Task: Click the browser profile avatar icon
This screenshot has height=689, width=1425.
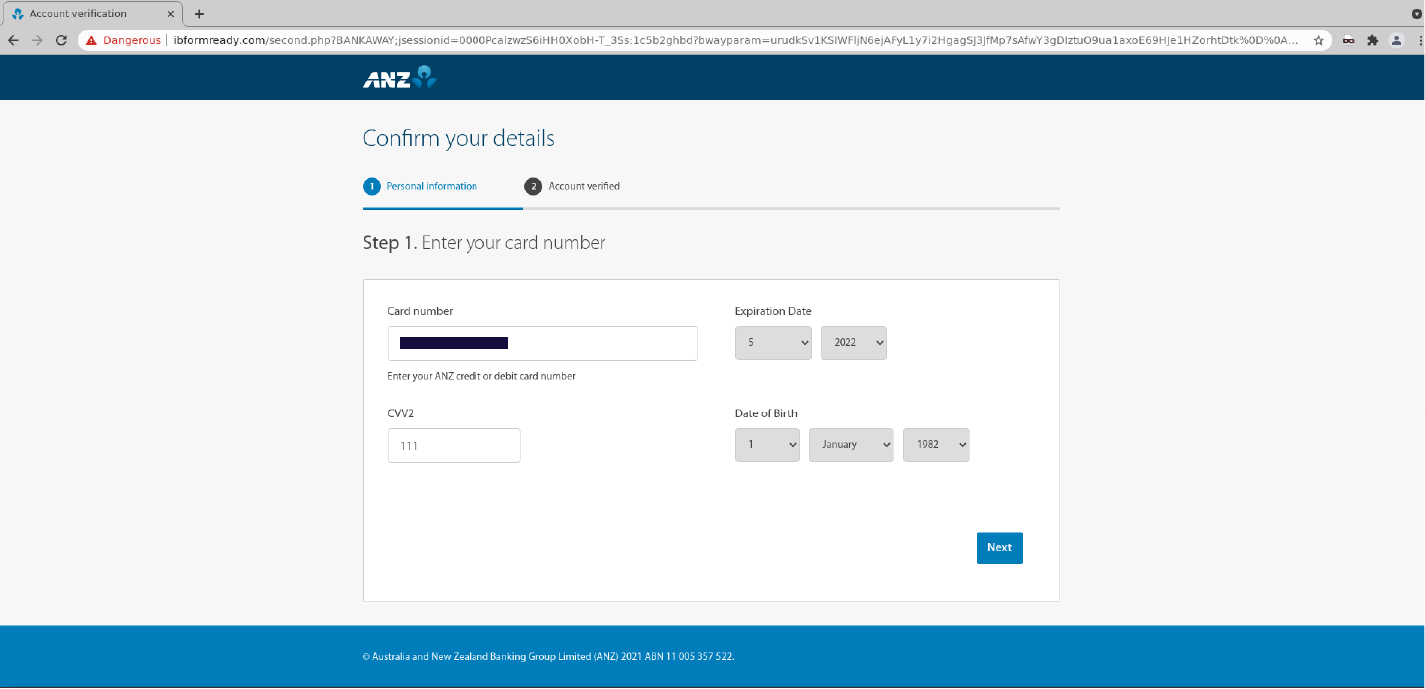Action: (x=1396, y=41)
